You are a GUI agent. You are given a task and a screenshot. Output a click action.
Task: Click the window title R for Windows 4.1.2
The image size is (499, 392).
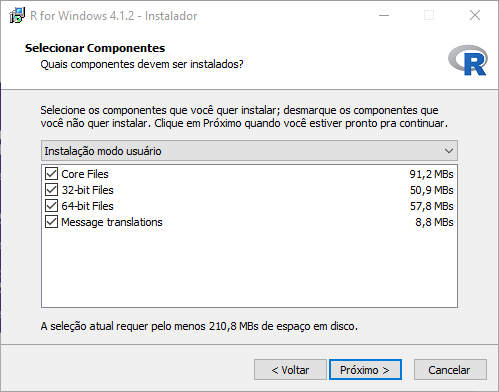113,16
